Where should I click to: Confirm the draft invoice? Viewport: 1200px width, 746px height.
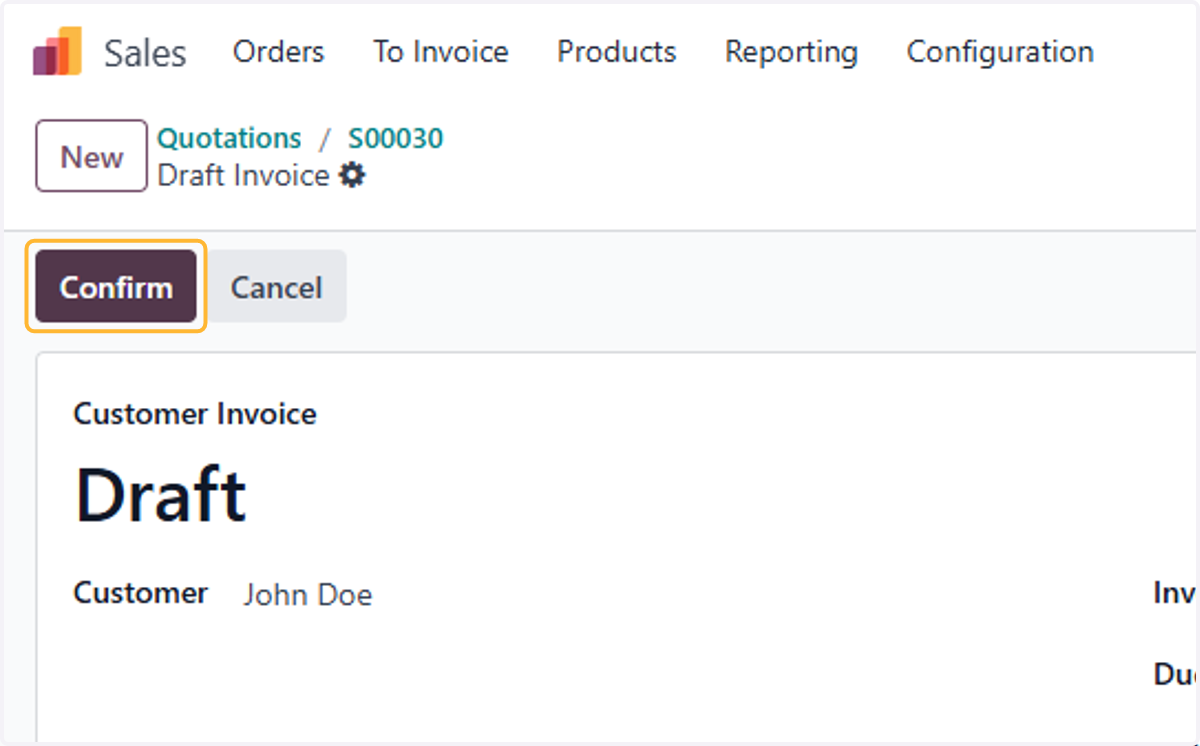(x=116, y=287)
